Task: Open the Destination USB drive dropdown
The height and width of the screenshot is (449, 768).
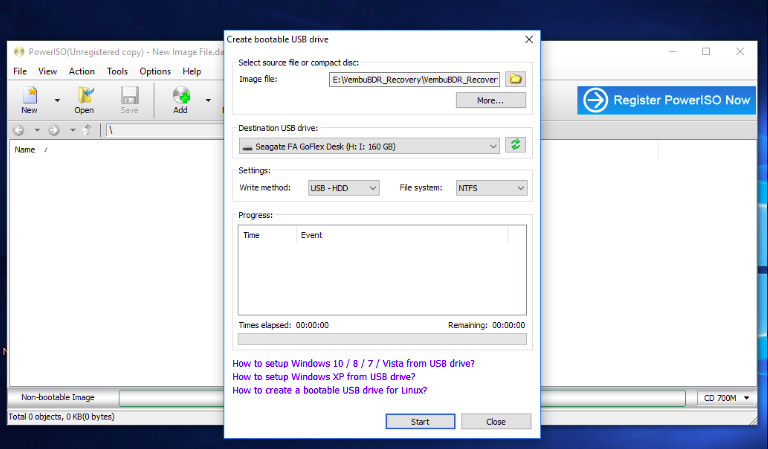Action: (x=369, y=146)
